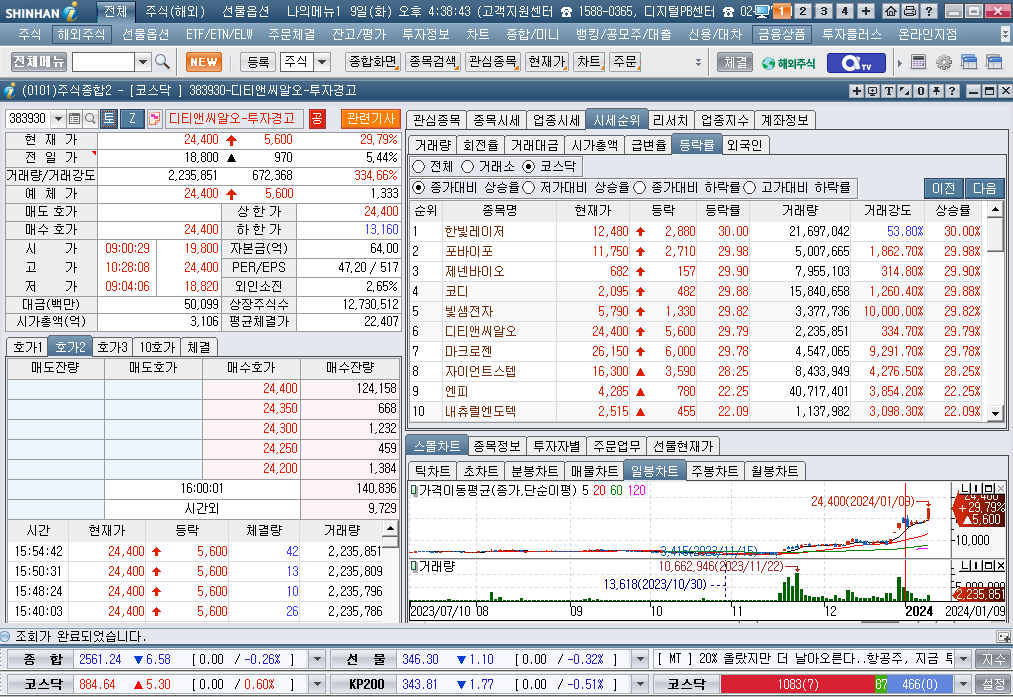Click inside the menu search input field
The image size is (1013, 698).
pos(103,62)
